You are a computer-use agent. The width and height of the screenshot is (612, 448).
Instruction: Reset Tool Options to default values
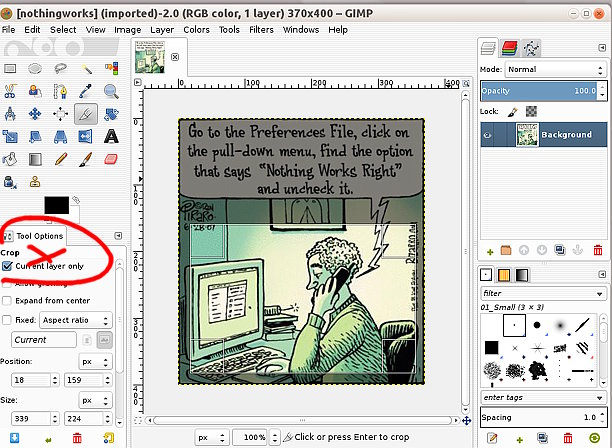pyautogui.click(x=109, y=438)
